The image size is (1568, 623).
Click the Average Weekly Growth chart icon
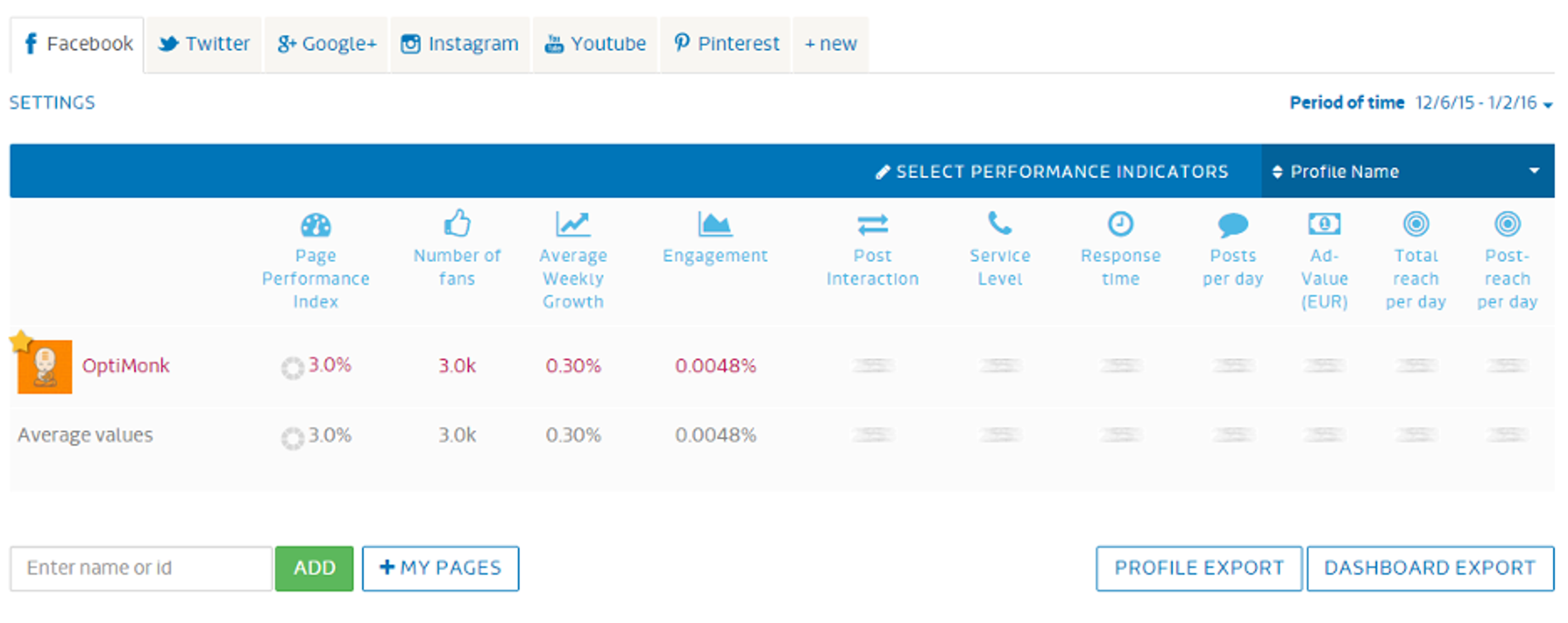(573, 224)
